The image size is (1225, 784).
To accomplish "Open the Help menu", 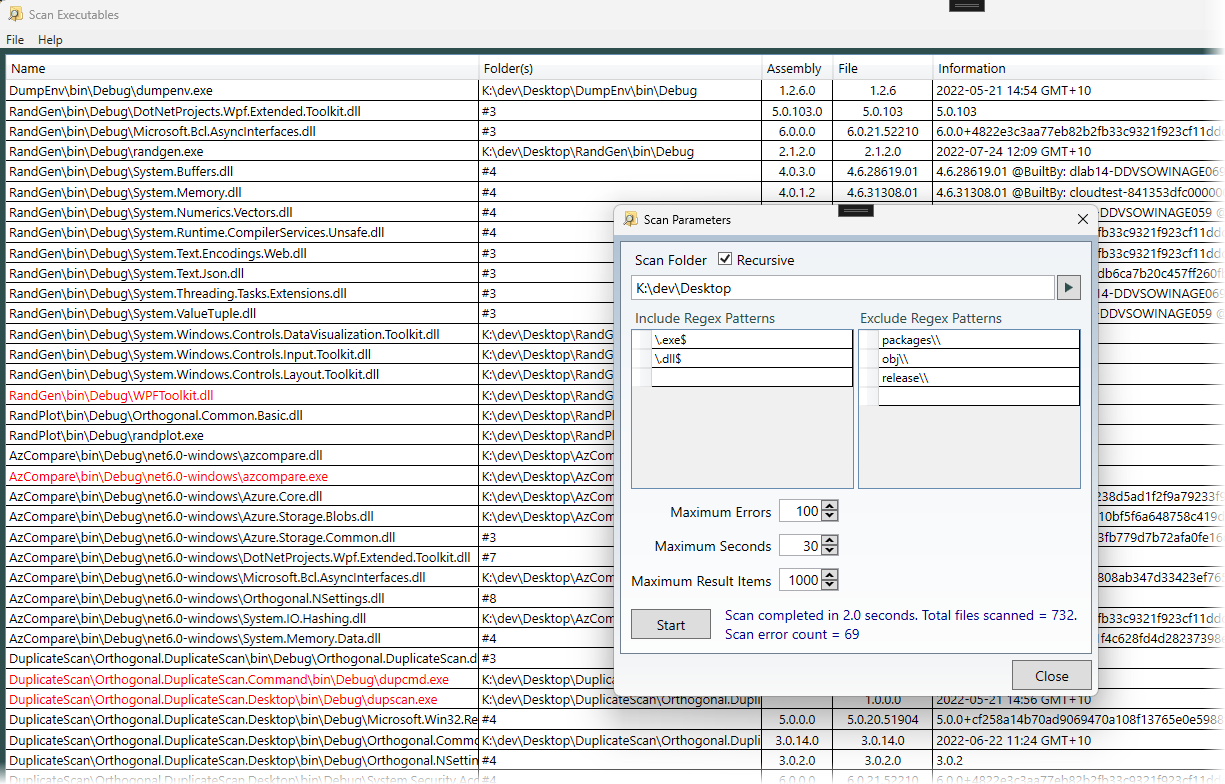I will [x=50, y=40].
